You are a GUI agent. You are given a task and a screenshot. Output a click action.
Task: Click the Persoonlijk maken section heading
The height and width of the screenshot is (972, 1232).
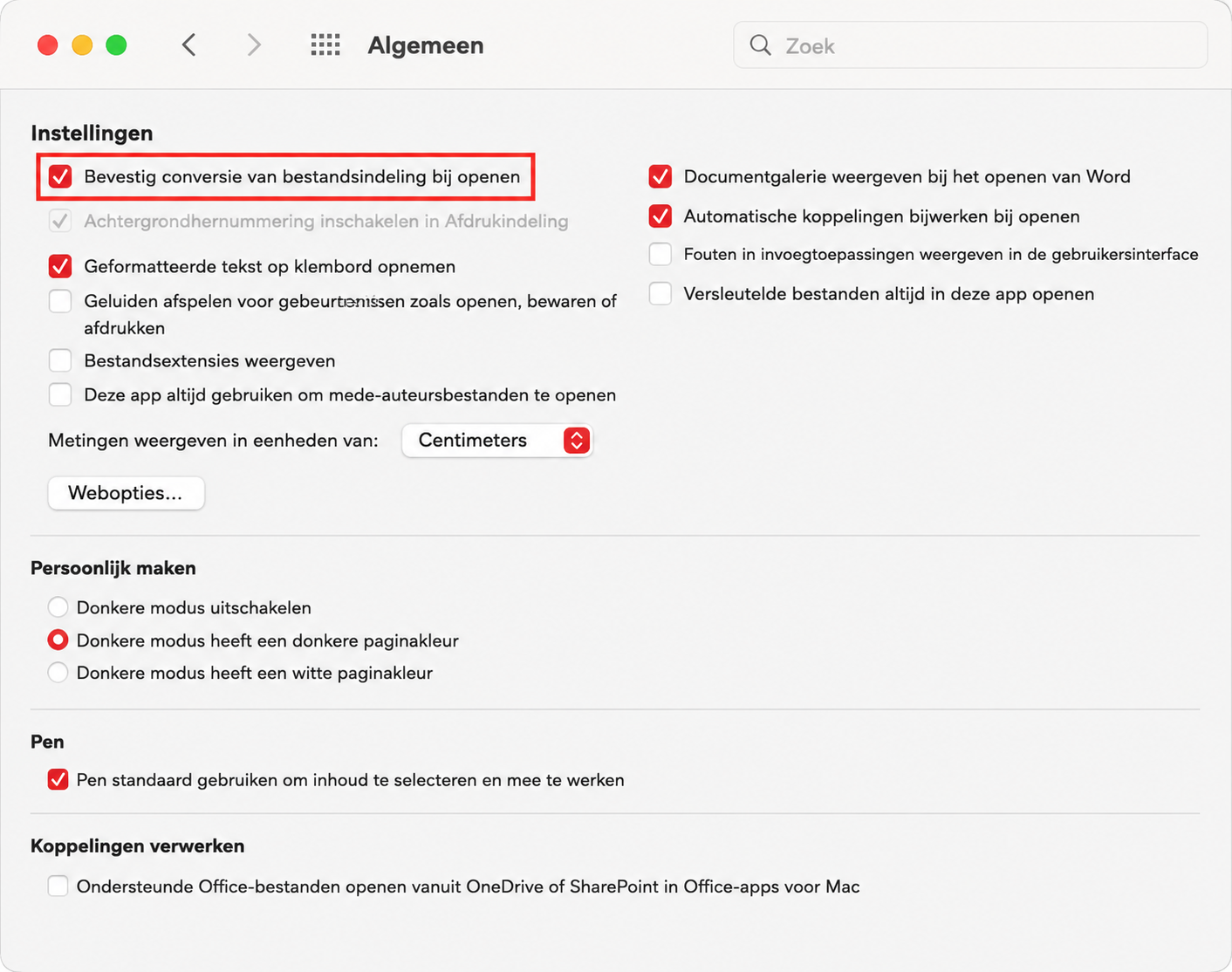[x=113, y=568]
